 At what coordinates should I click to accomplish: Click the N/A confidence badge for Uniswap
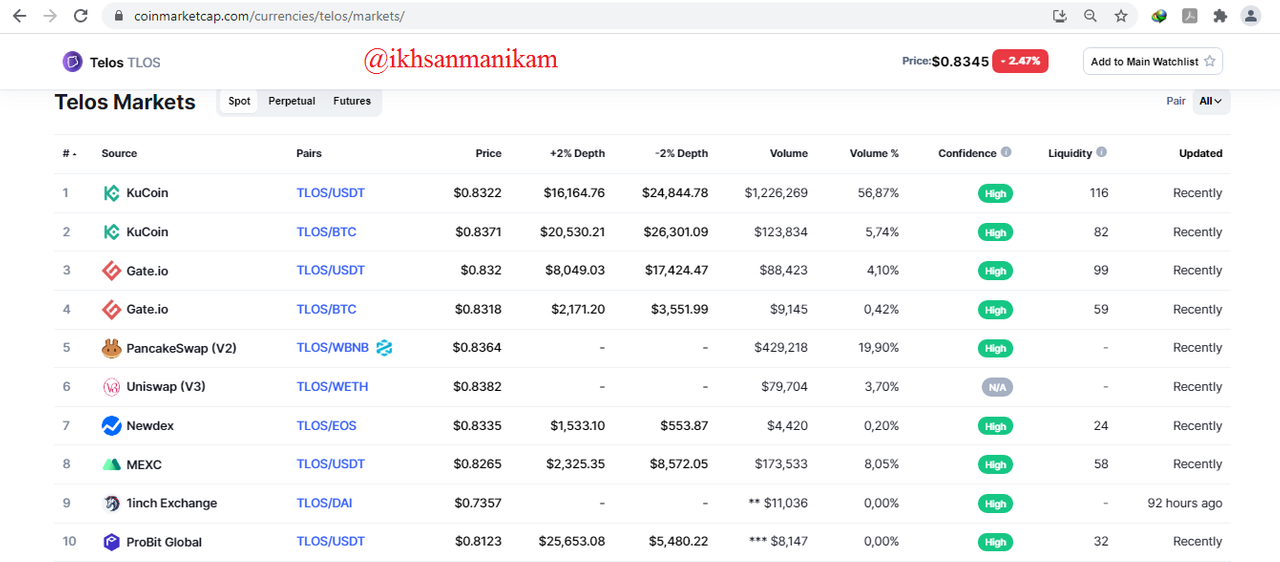[995, 387]
